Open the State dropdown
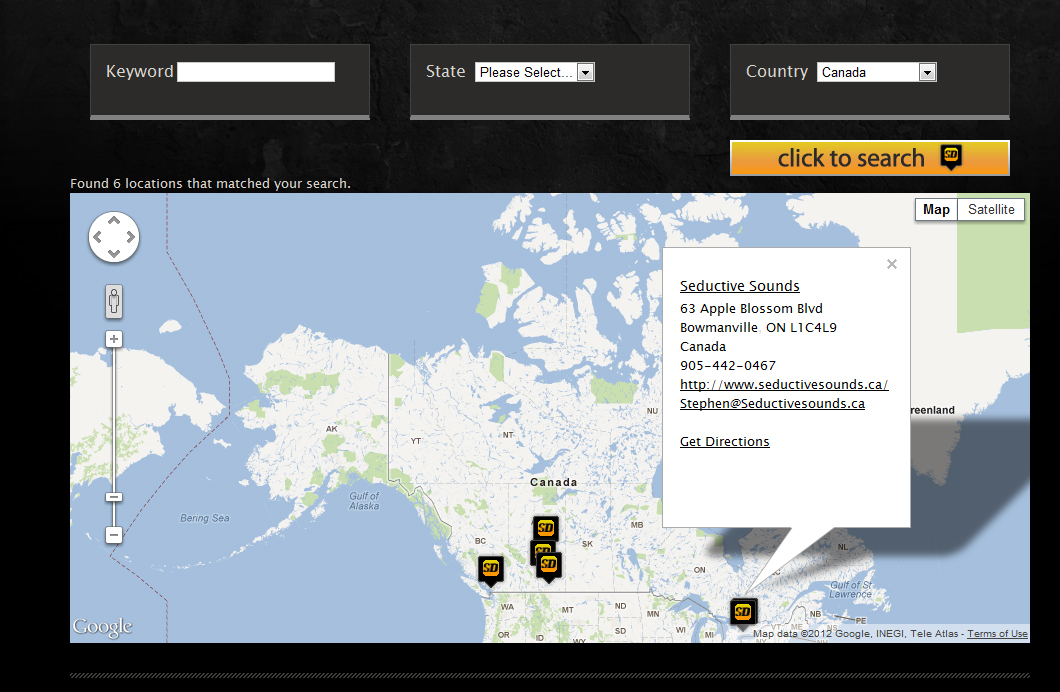The height and width of the screenshot is (692, 1060). (x=535, y=72)
